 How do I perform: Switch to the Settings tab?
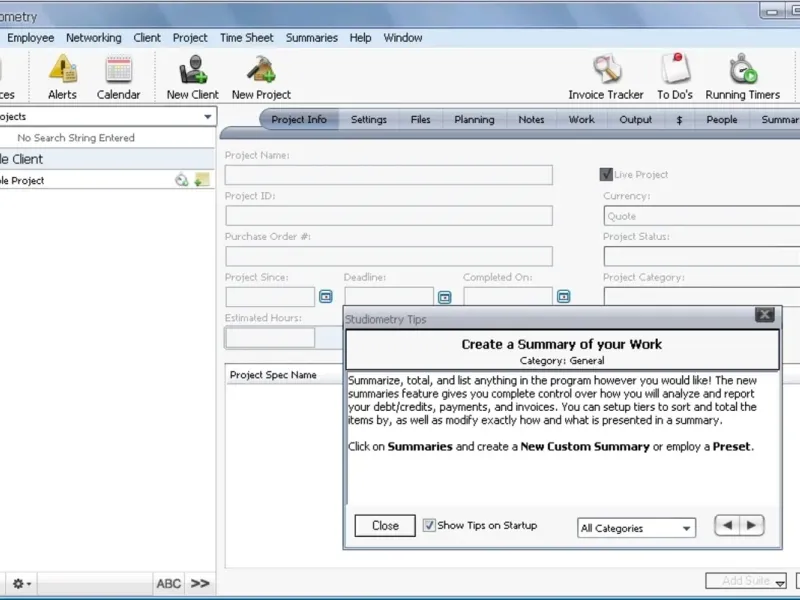coord(368,119)
